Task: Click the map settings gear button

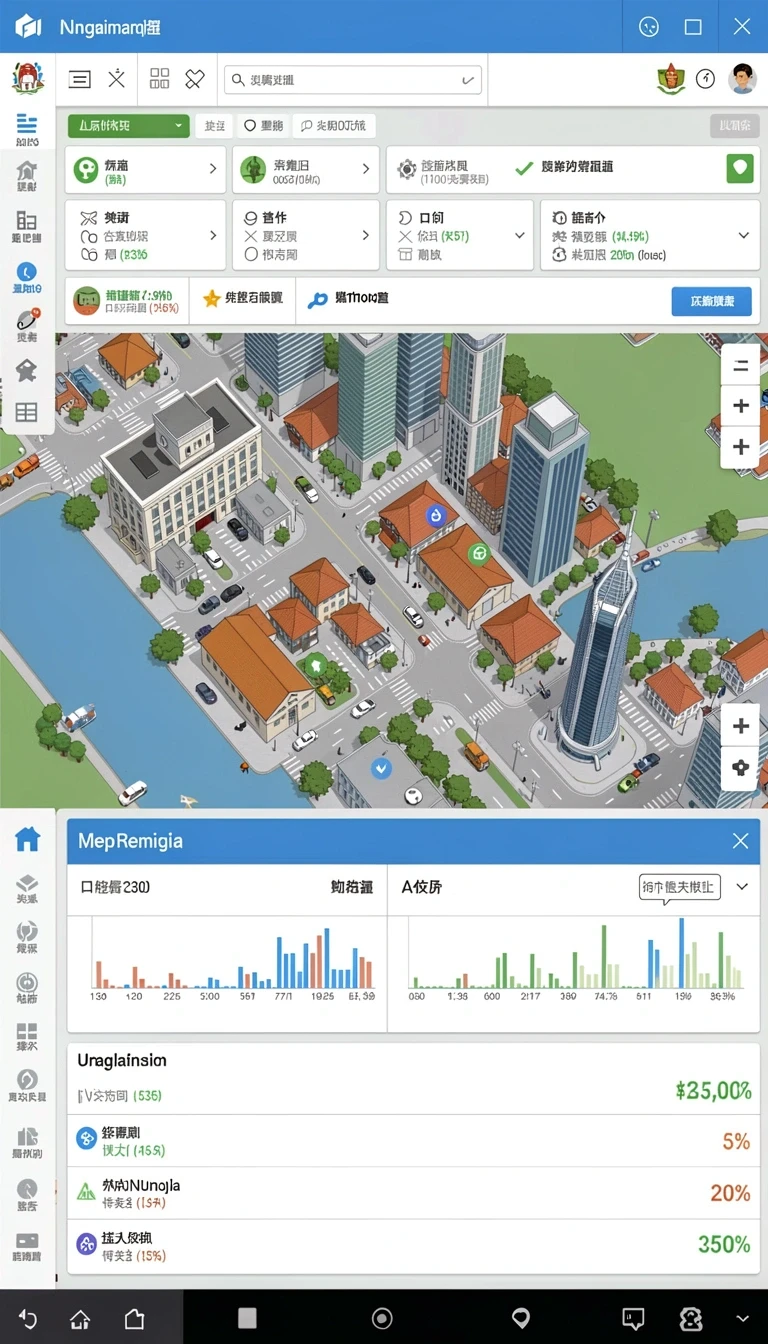Action: point(740,768)
